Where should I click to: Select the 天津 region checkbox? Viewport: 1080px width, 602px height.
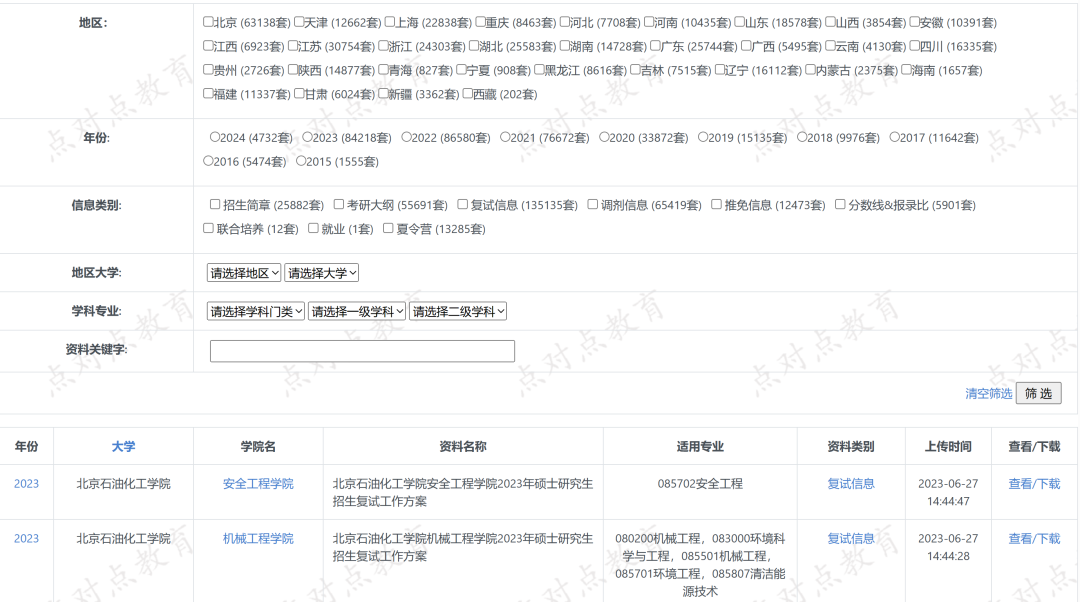pyautogui.click(x=299, y=22)
